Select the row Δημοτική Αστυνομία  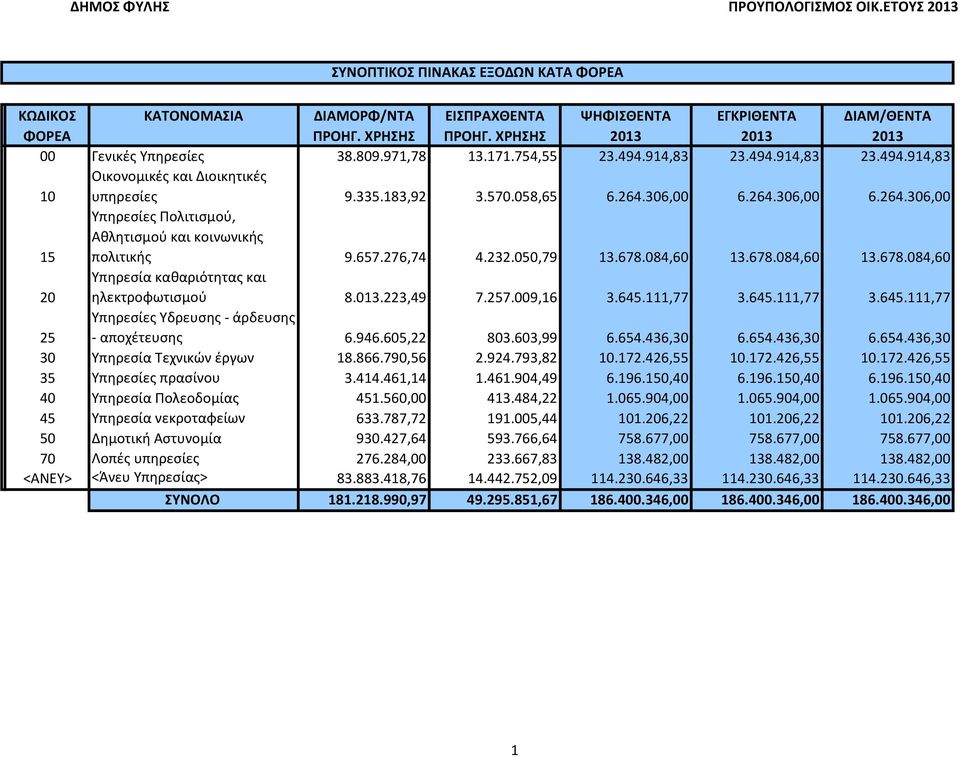(x=156, y=439)
